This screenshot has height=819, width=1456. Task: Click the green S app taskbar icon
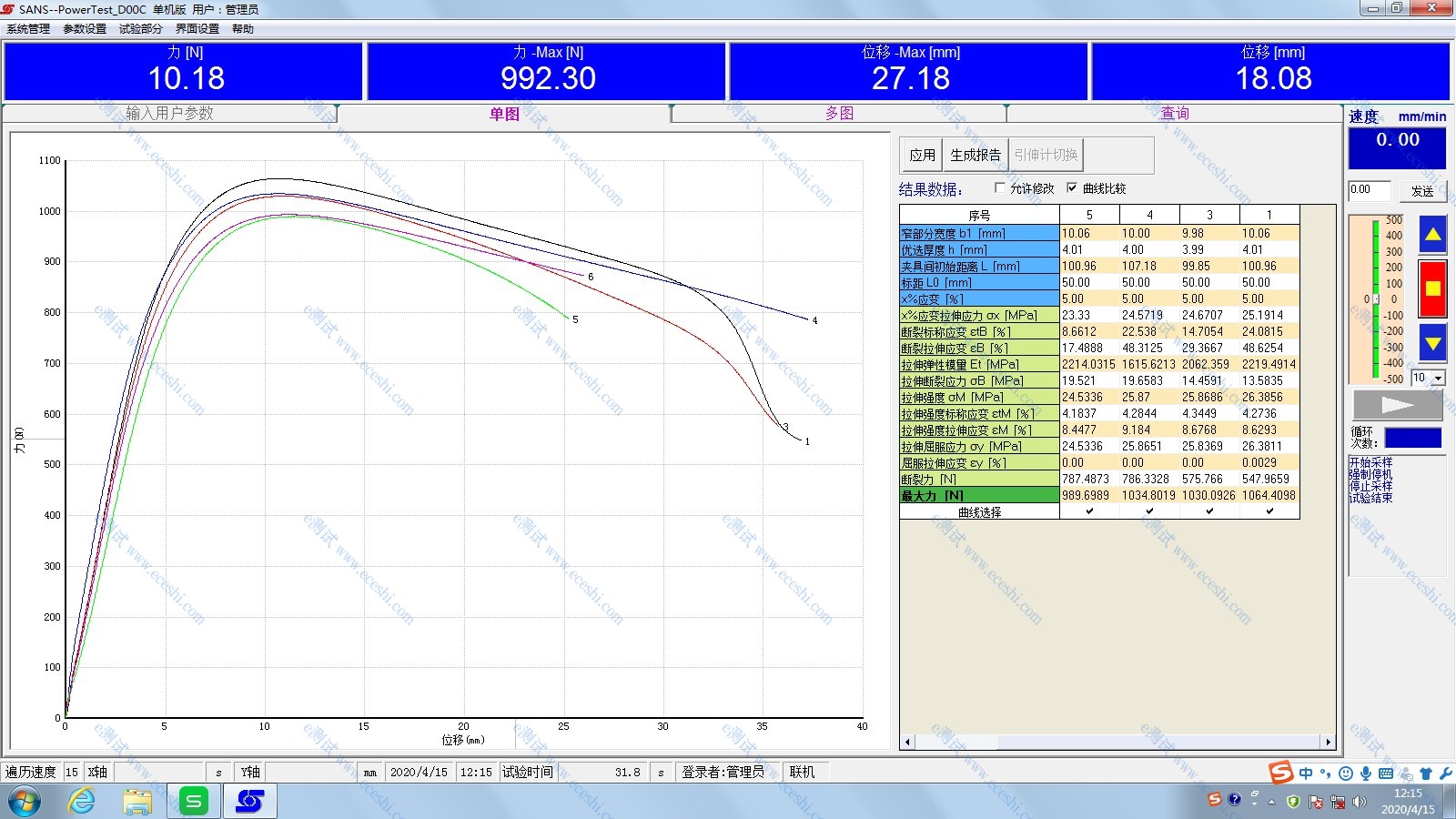193,801
